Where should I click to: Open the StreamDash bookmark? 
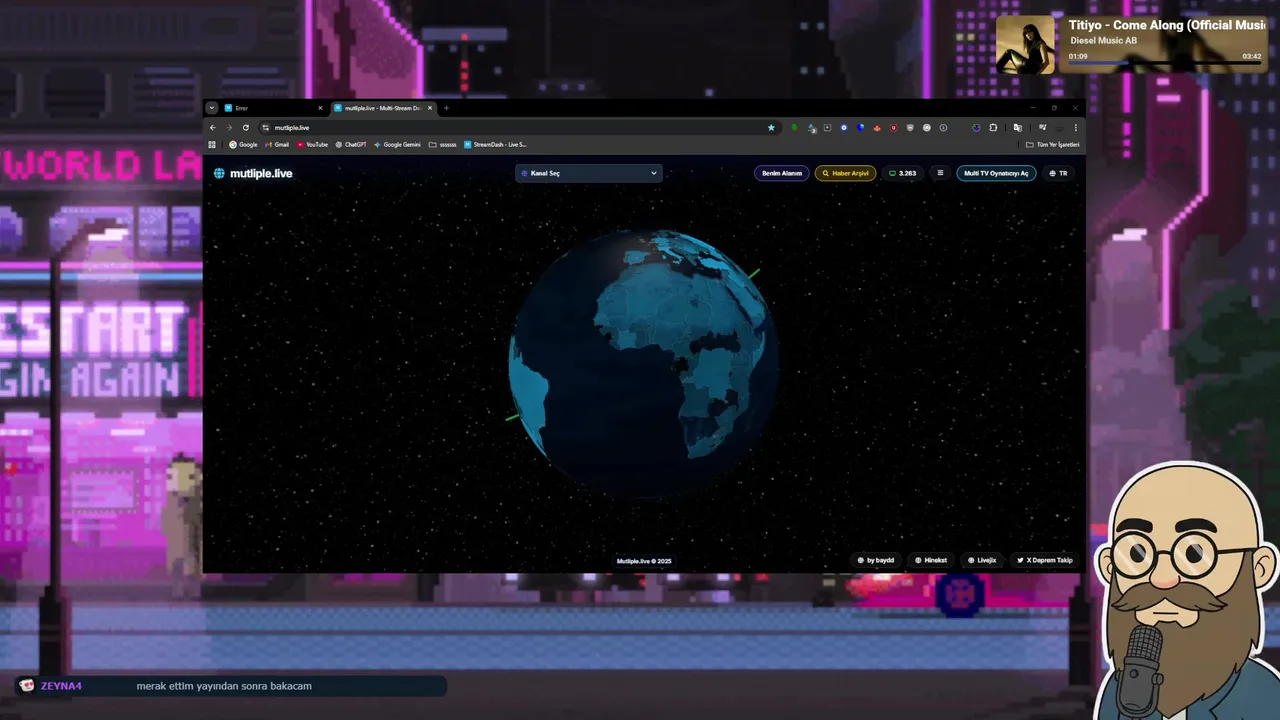click(x=495, y=144)
